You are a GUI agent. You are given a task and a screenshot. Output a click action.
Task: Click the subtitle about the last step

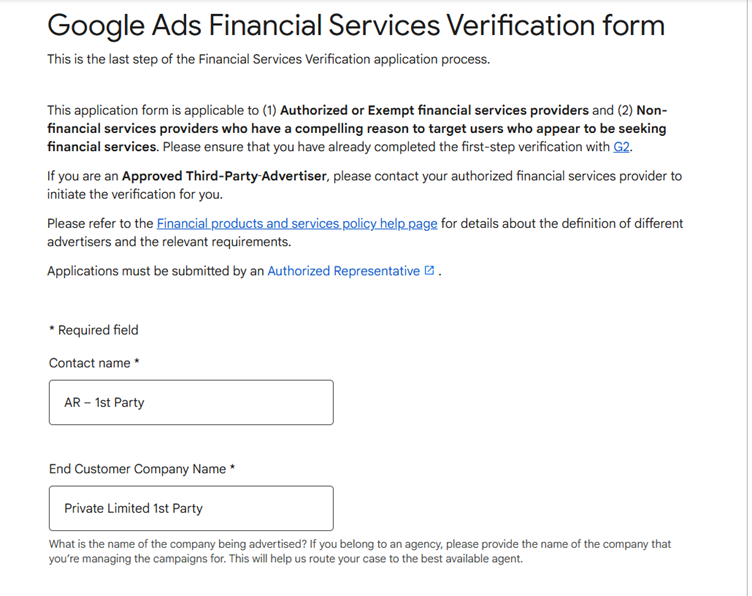[269, 59]
